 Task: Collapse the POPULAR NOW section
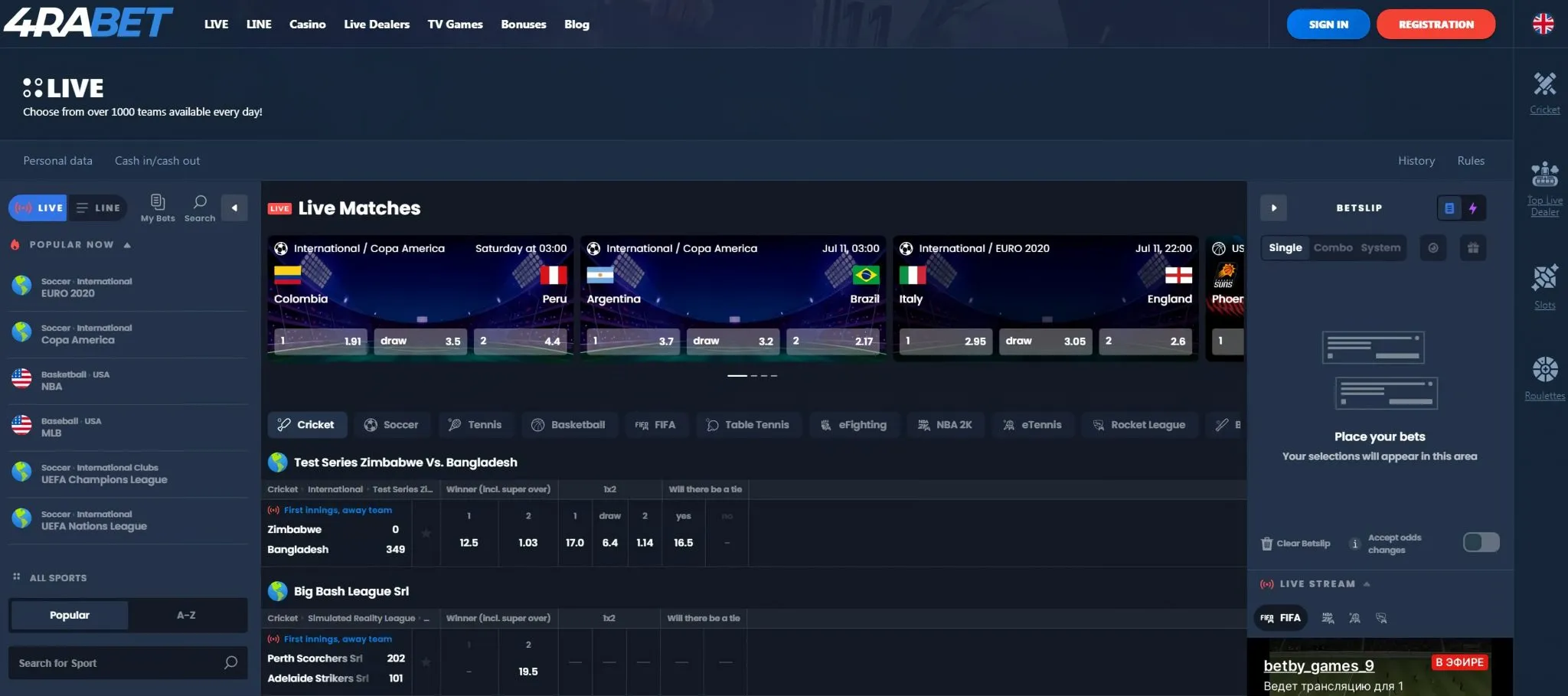click(x=127, y=244)
